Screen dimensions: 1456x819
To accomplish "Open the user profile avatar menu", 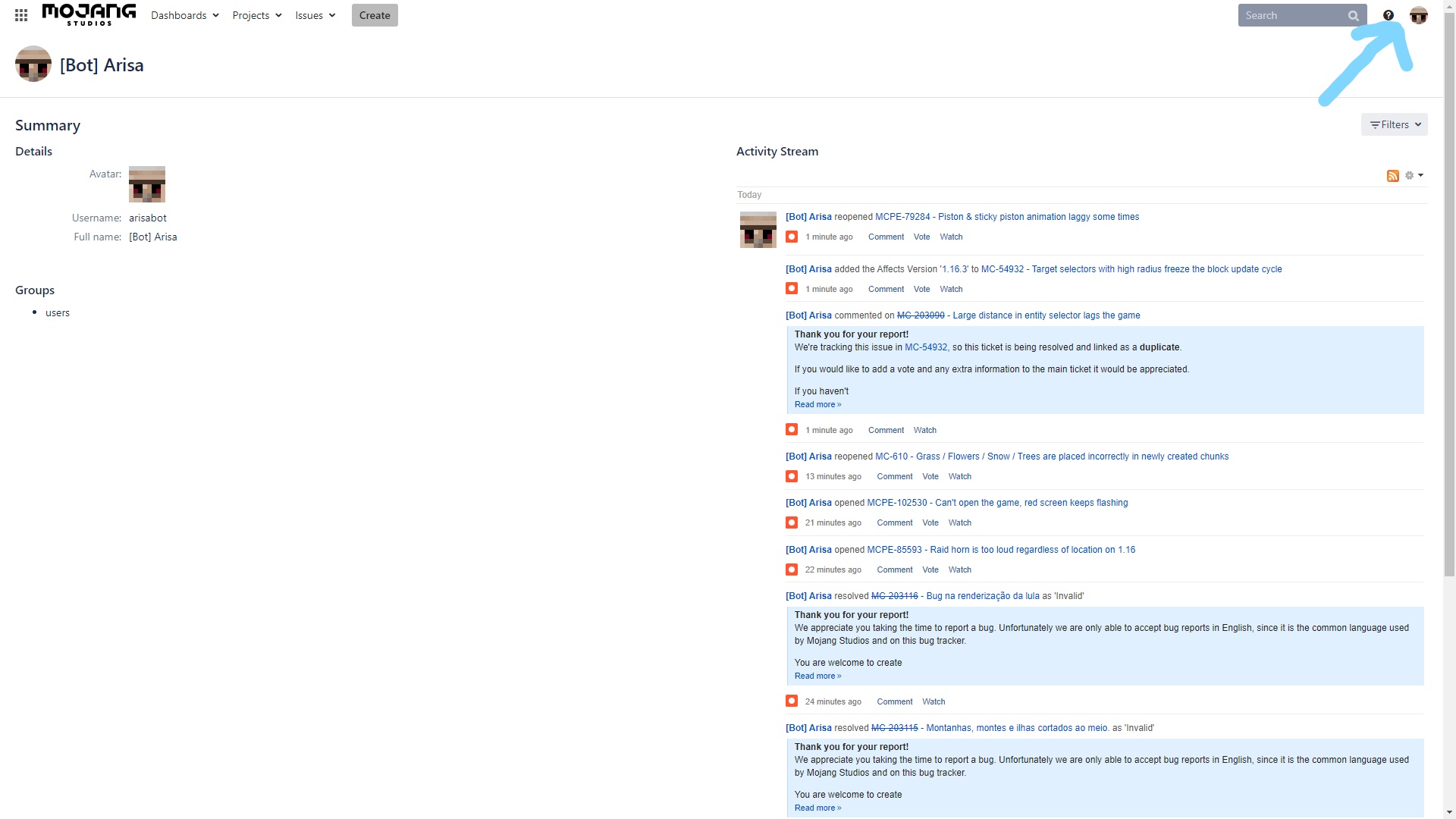I will click(1418, 15).
